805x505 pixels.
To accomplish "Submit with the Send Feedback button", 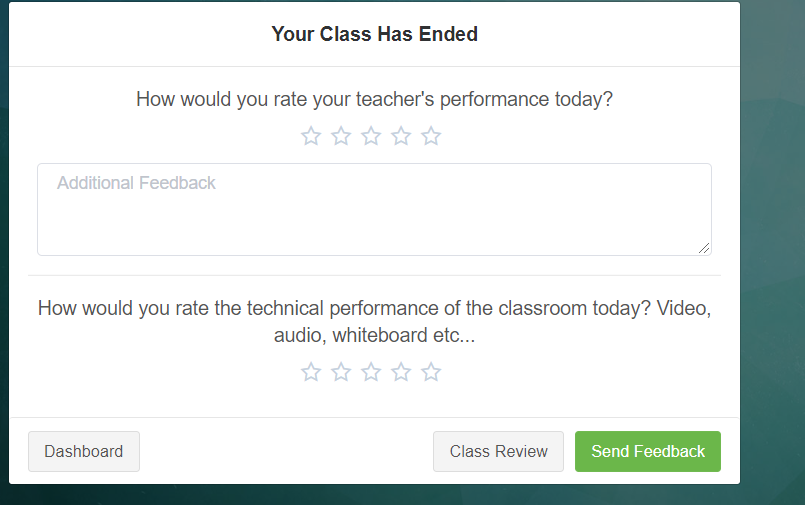I will 648,451.
